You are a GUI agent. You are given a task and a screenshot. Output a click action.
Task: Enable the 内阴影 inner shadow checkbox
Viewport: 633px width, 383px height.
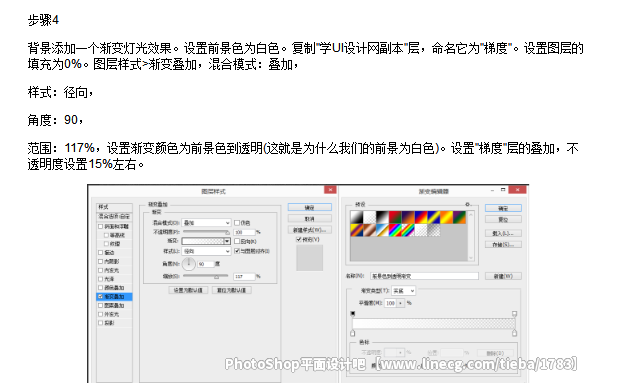point(100,262)
